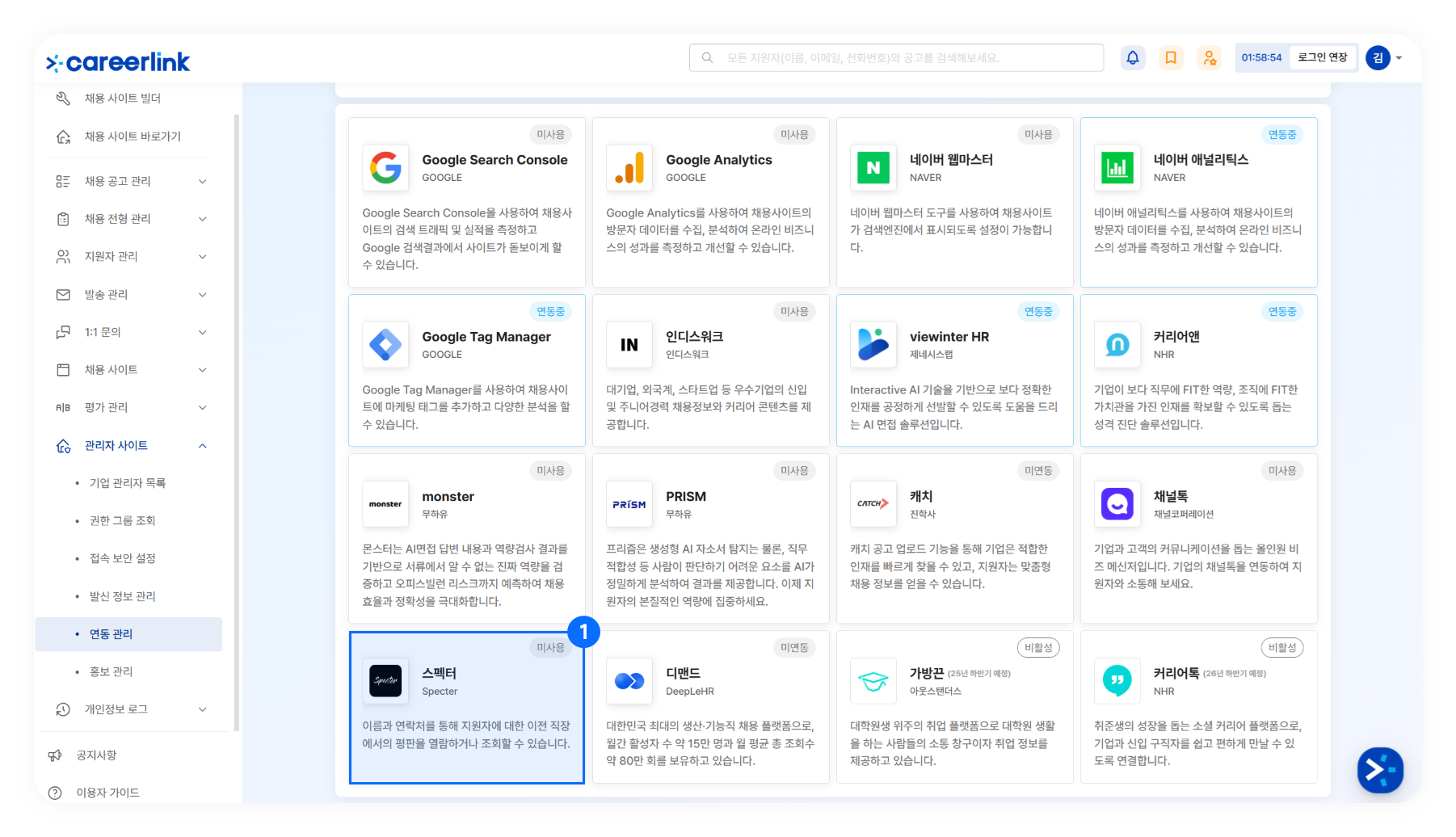Viewport: 1456px width, 837px height.
Task: Click the viewinter HR logo icon
Action: [873, 345]
